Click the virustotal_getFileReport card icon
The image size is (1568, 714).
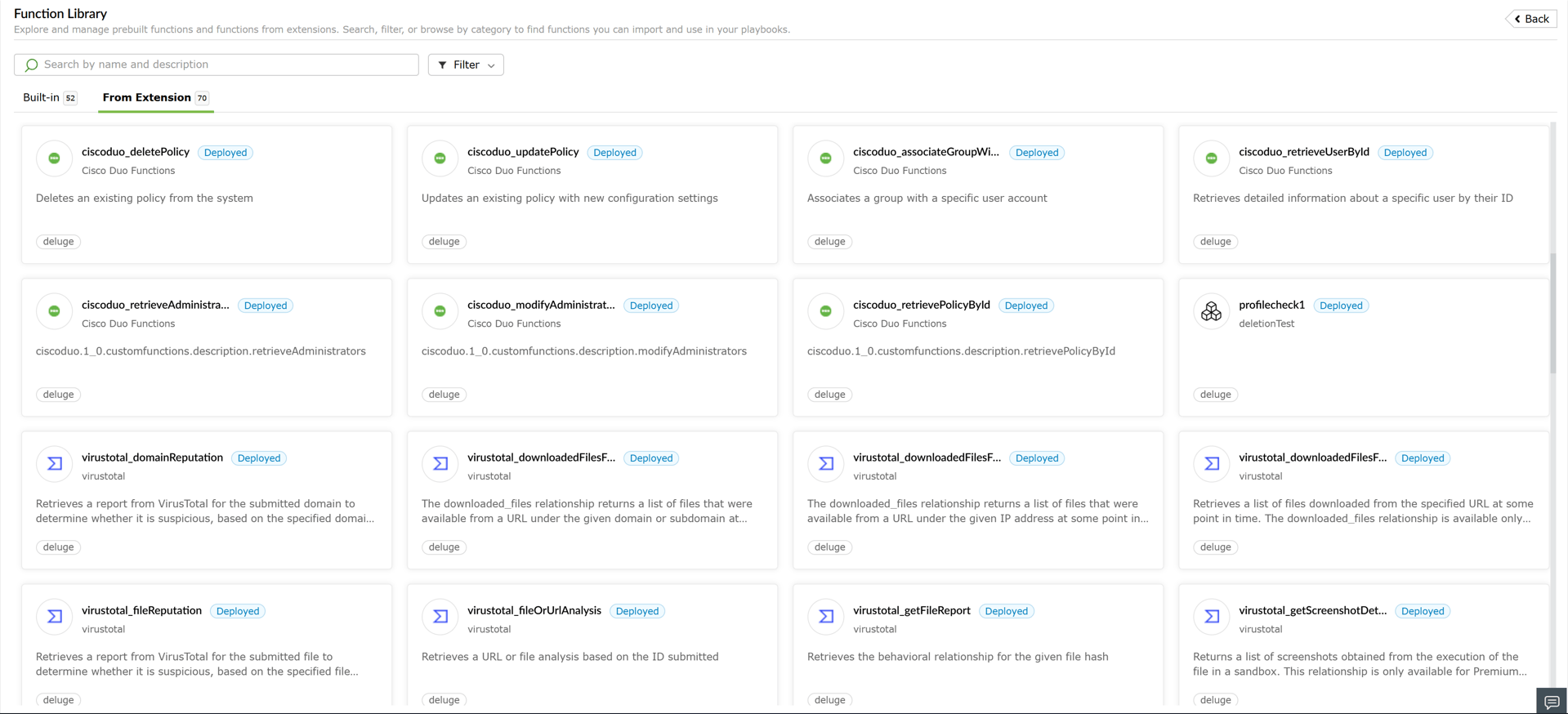click(x=825, y=617)
